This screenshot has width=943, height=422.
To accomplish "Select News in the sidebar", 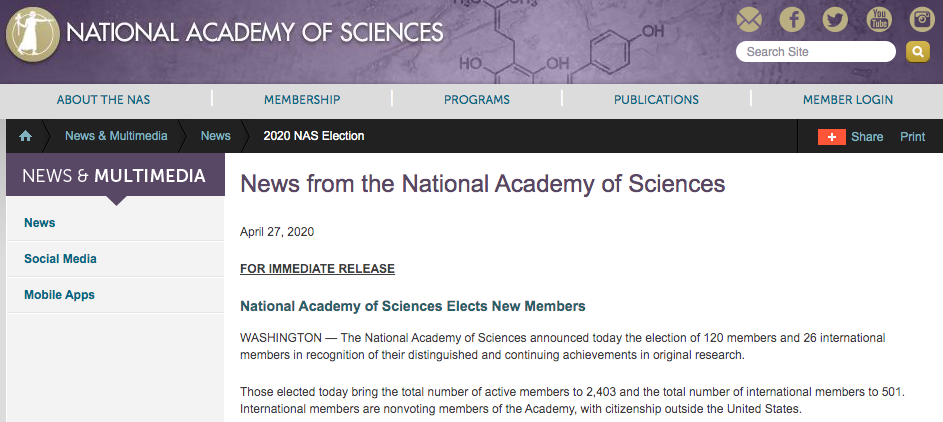I will pos(40,223).
